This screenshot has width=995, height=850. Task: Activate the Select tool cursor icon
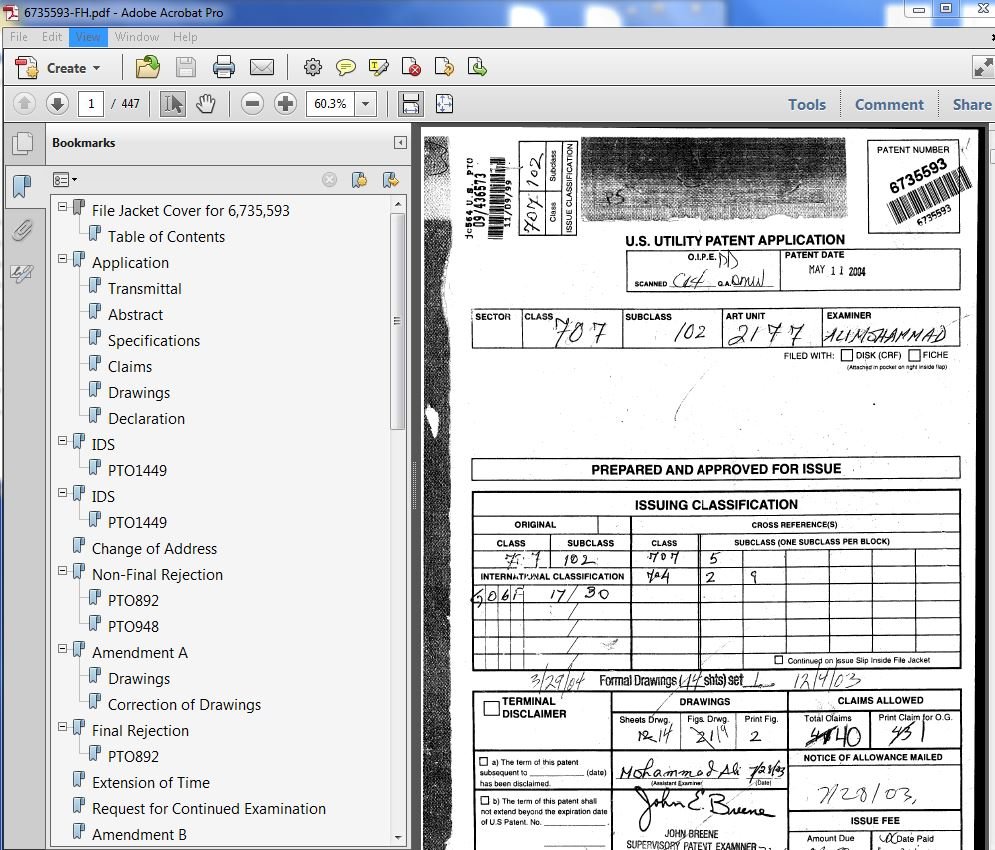coord(173,103)
